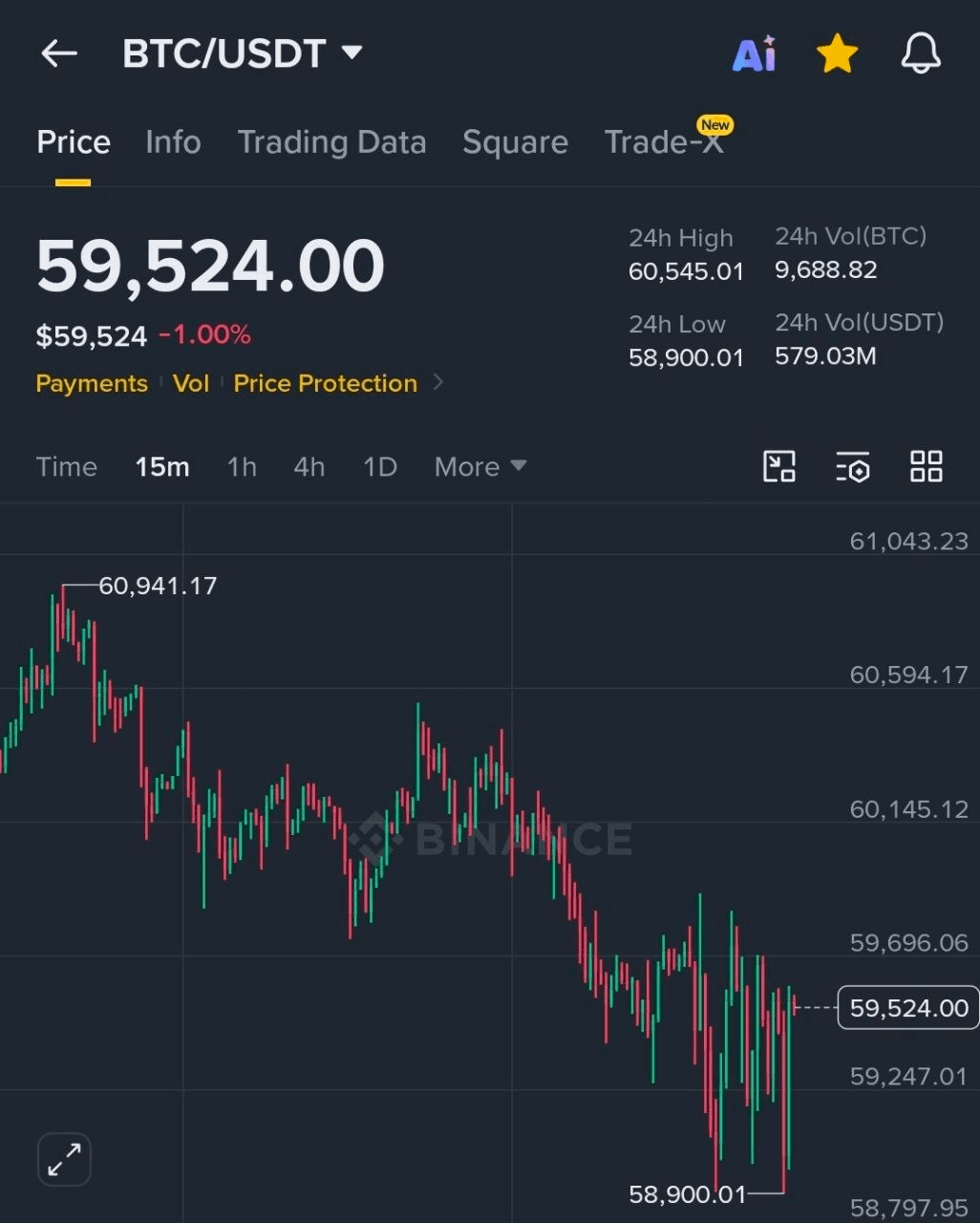
Task: Tap the Vol tag link
Action: point(191,383)
